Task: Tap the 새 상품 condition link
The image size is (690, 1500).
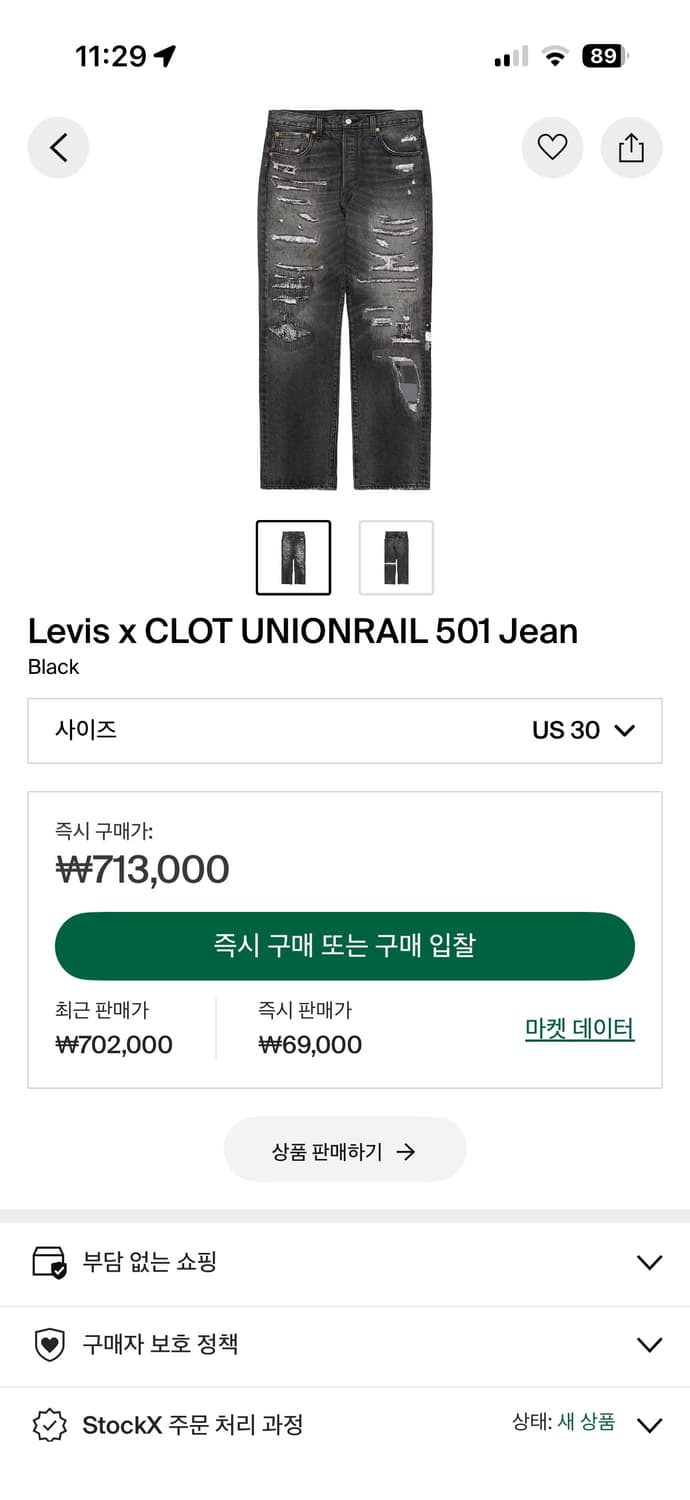Action: (587, 1424)
